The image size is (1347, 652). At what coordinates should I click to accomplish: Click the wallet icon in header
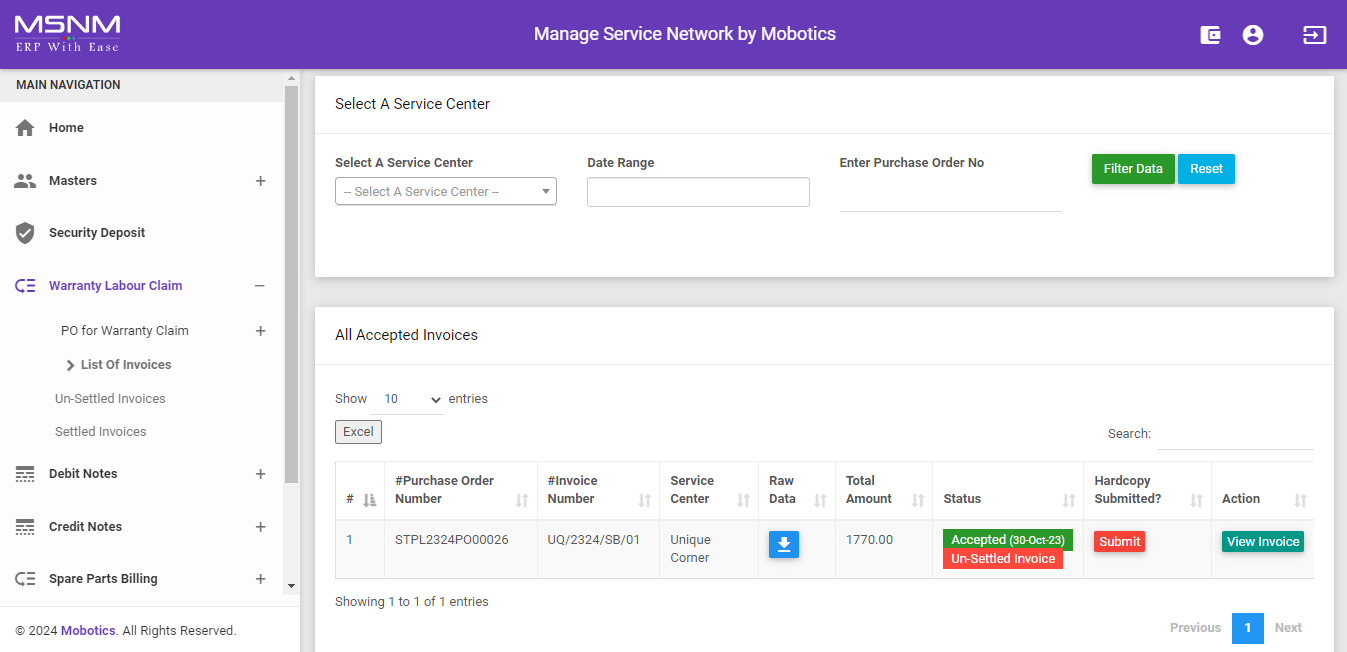tap(1210, 35)
